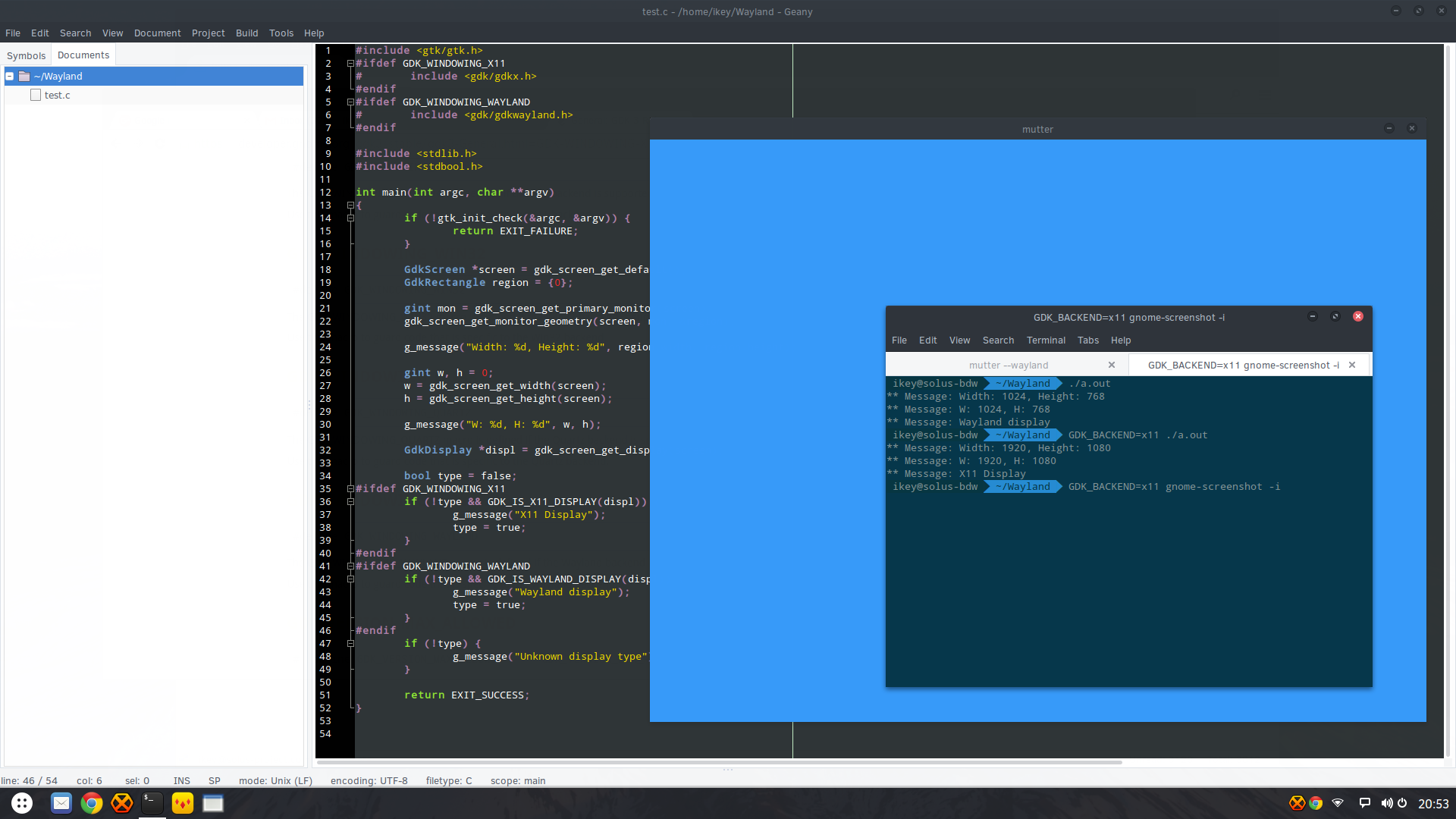
Task: Open Google Chrome from the panel launcher
Action: pos(92,803)
